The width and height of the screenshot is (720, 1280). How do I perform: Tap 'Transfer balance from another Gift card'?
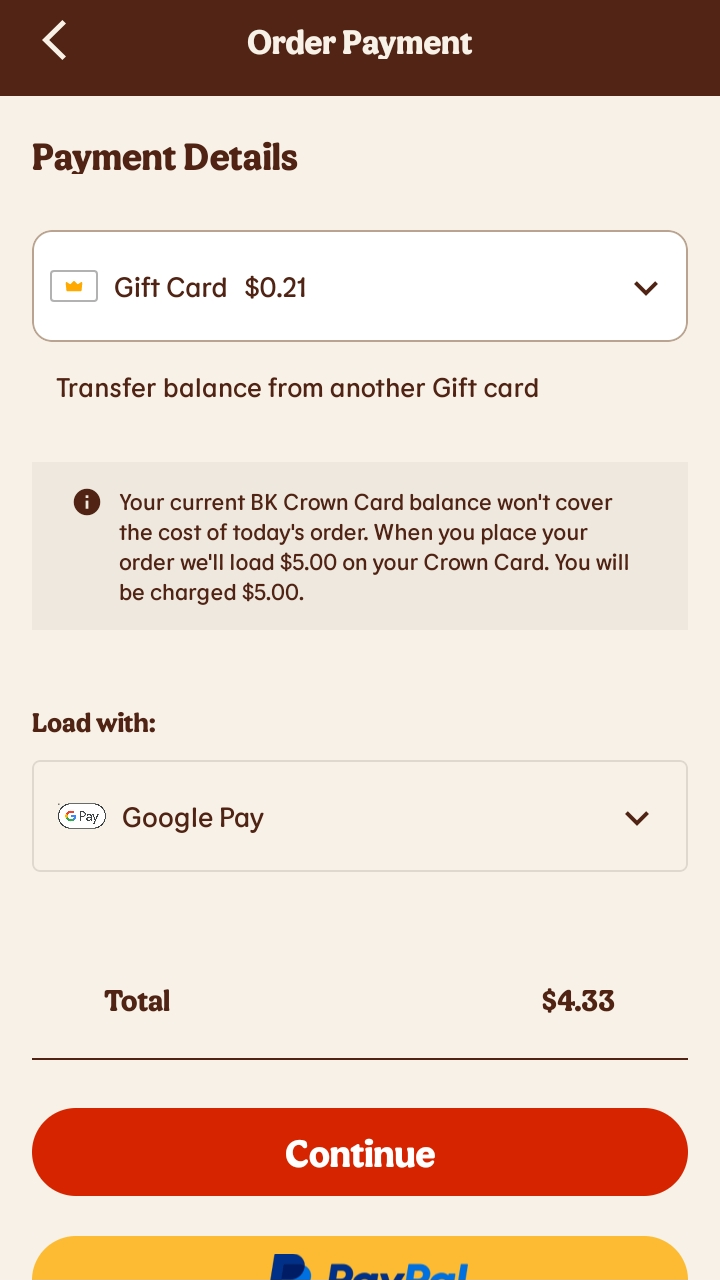tap(297, 388)
